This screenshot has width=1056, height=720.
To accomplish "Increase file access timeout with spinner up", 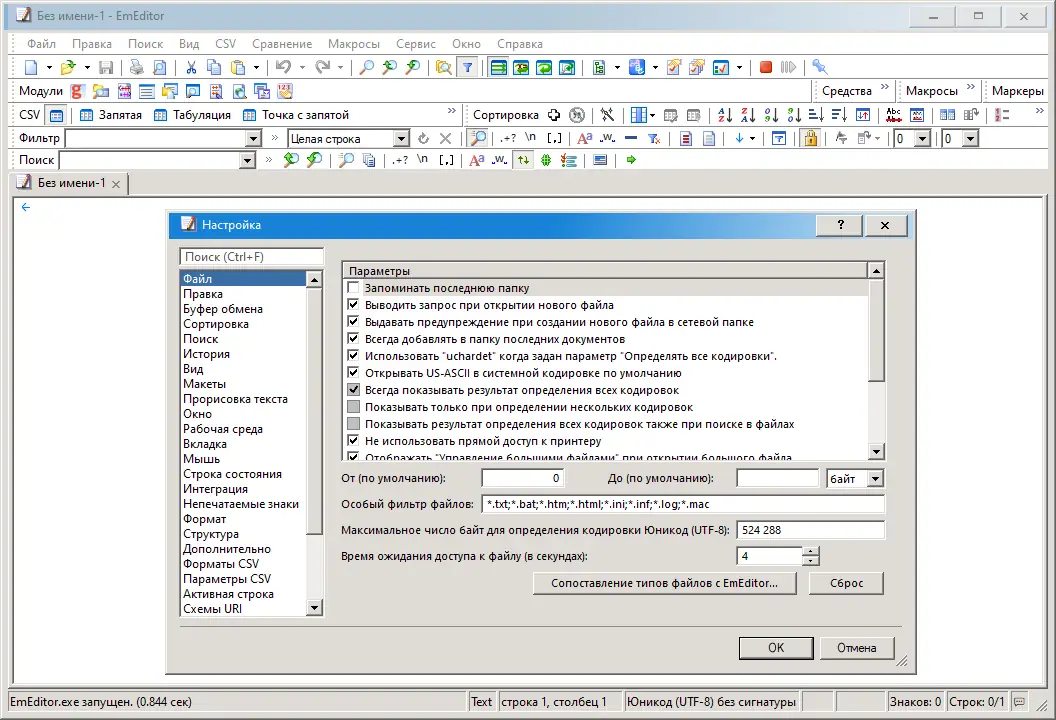I will tap(812, 552).
